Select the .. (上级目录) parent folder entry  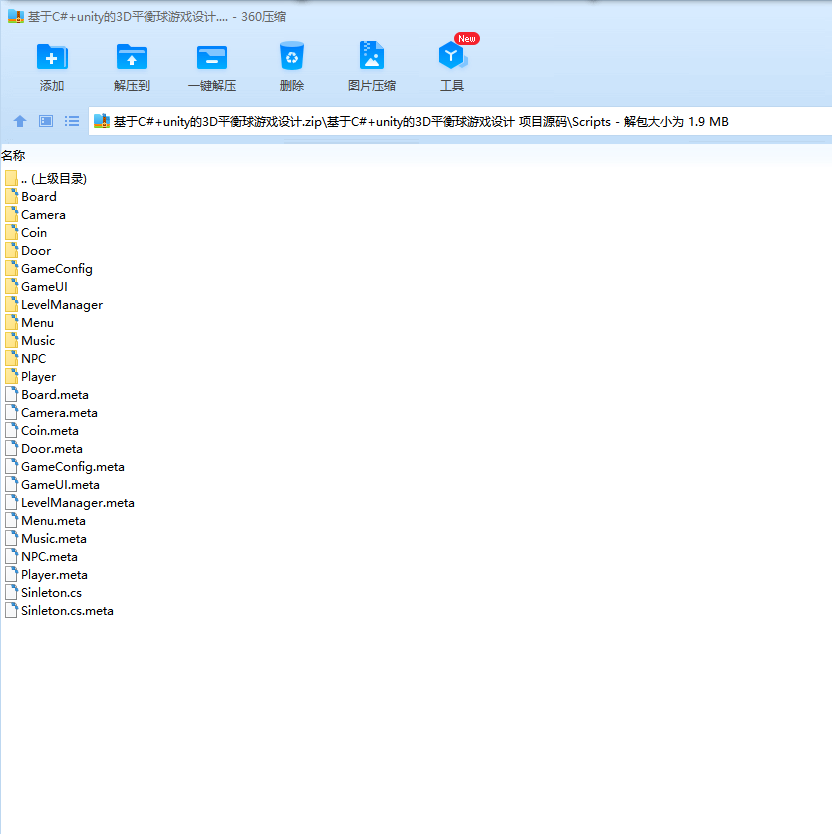pos(46,179)
